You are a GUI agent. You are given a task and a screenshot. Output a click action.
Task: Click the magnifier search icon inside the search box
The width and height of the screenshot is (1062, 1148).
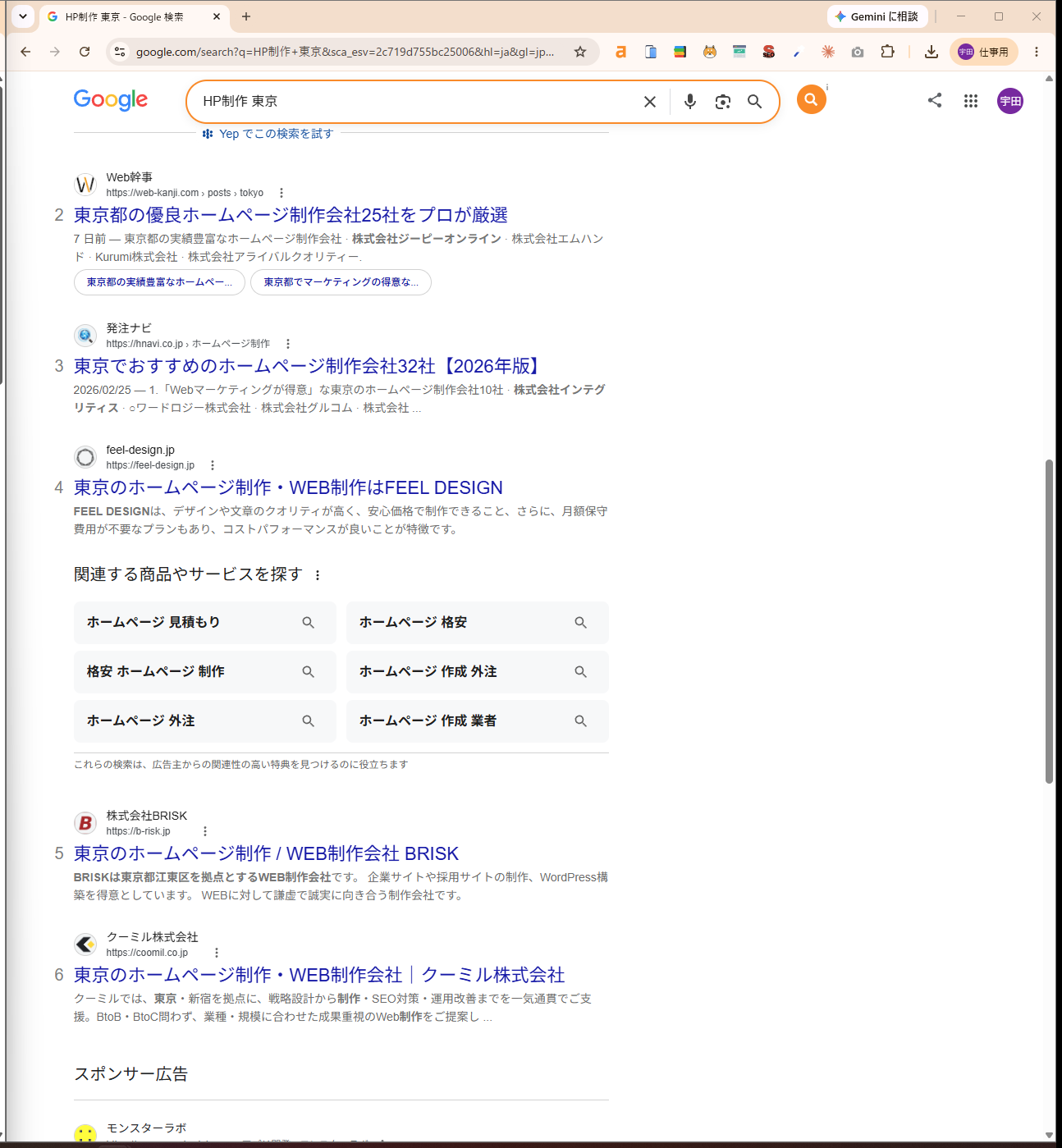[x=754, y=102]
